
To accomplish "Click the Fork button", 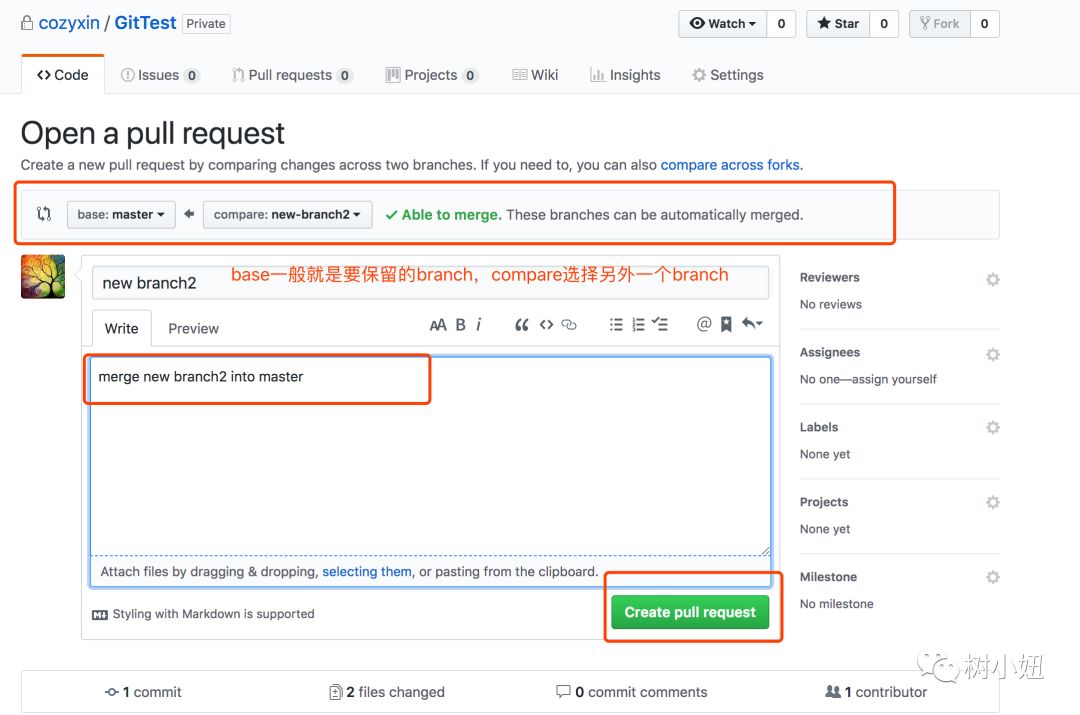I will tap(939, 23).
